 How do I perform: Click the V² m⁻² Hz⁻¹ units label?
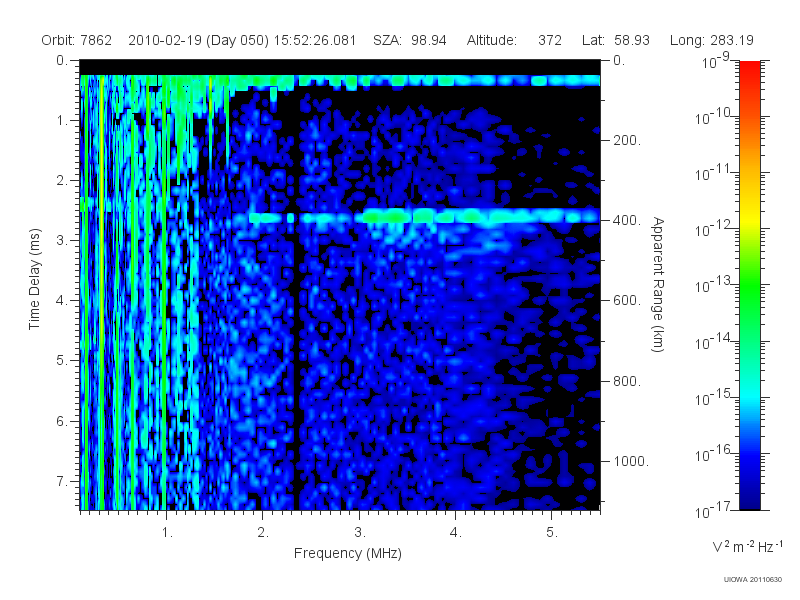[x=747, y=546]
